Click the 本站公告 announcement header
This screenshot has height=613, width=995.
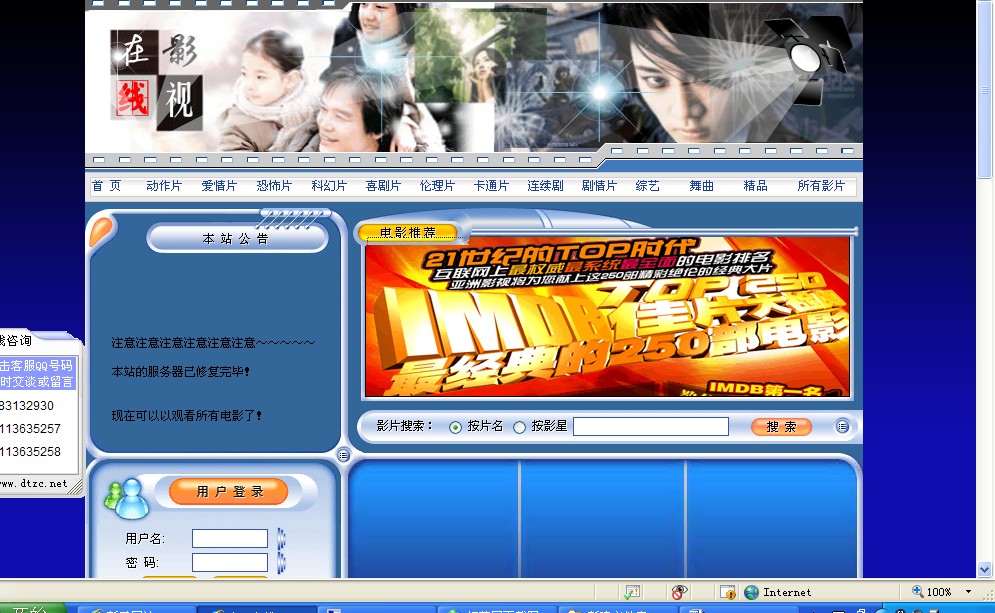(237, 239)
